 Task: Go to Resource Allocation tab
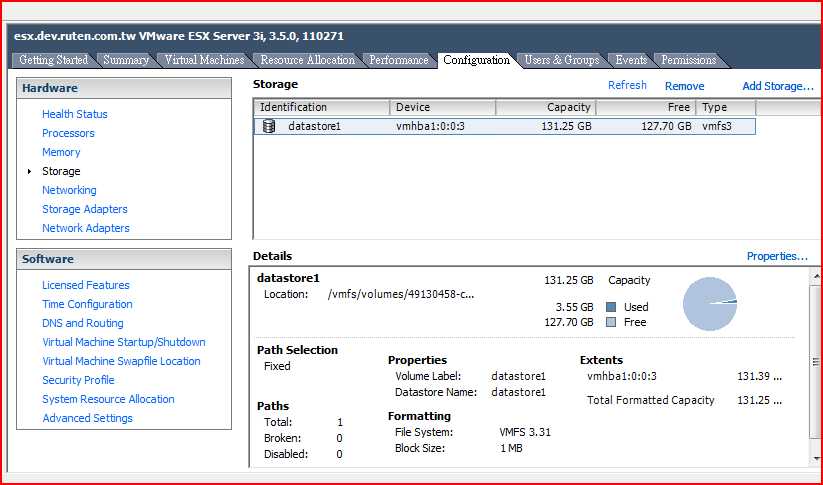coord(308,60)
